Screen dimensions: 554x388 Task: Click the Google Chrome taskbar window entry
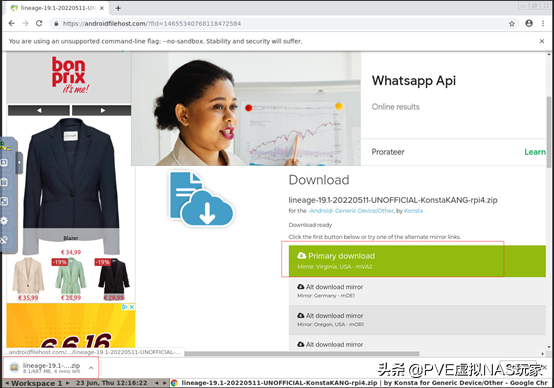[361, 383]
